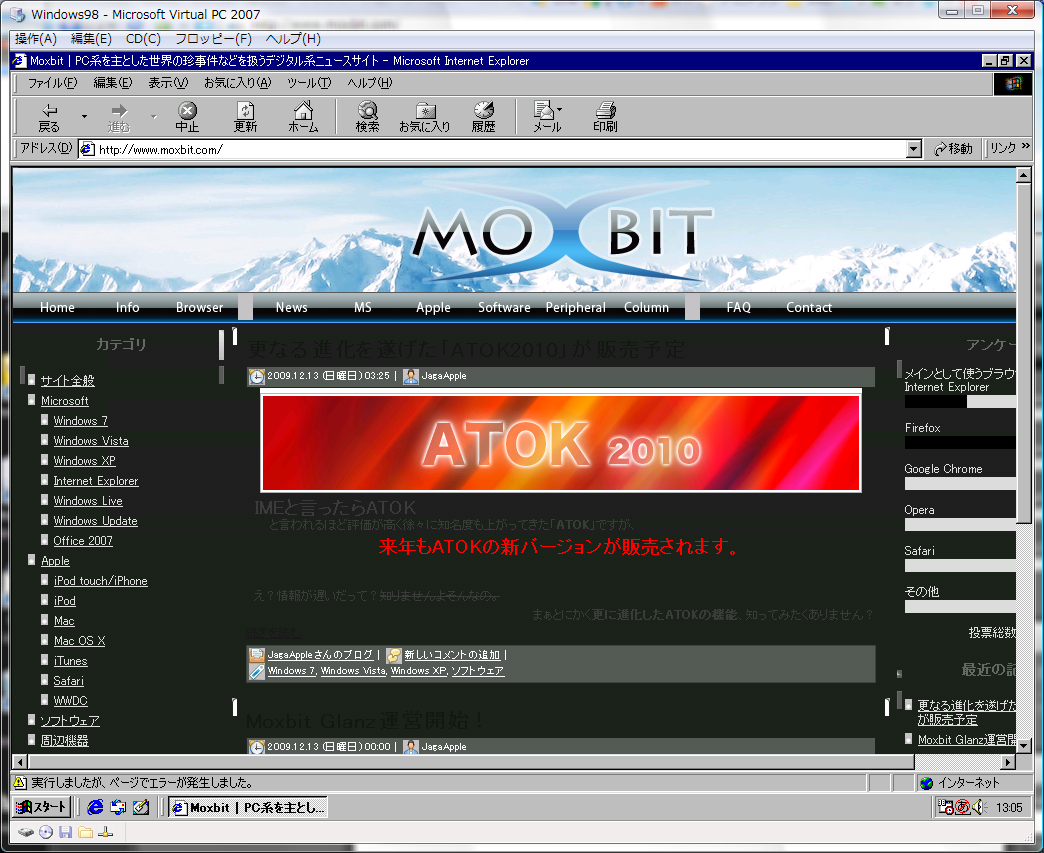Go to the home page via ホーム

(303, 118)
